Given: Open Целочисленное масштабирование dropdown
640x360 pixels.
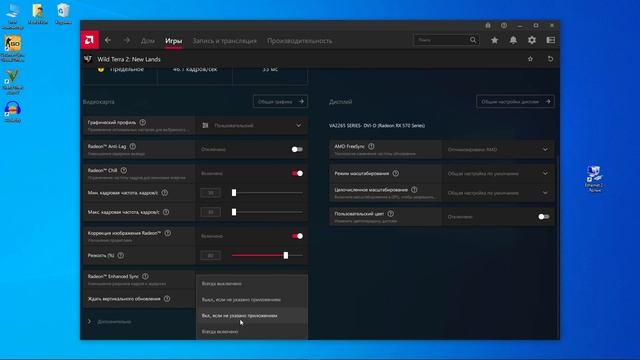Looking at the screenshot, I should pyautogui.click(x=498, y=193).
